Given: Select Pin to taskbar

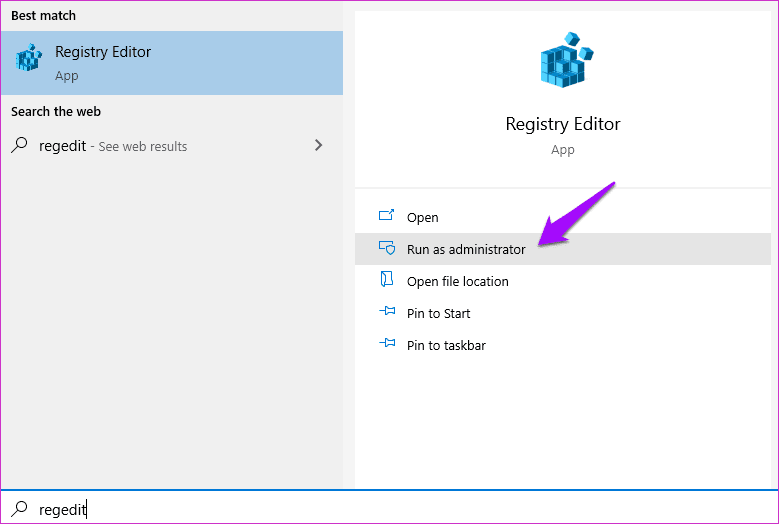Looking at the screenshot, I should pos(562,345).
